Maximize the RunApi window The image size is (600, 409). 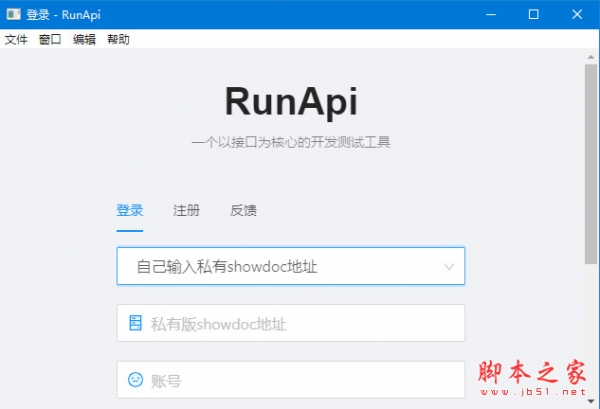coord(534,15)
